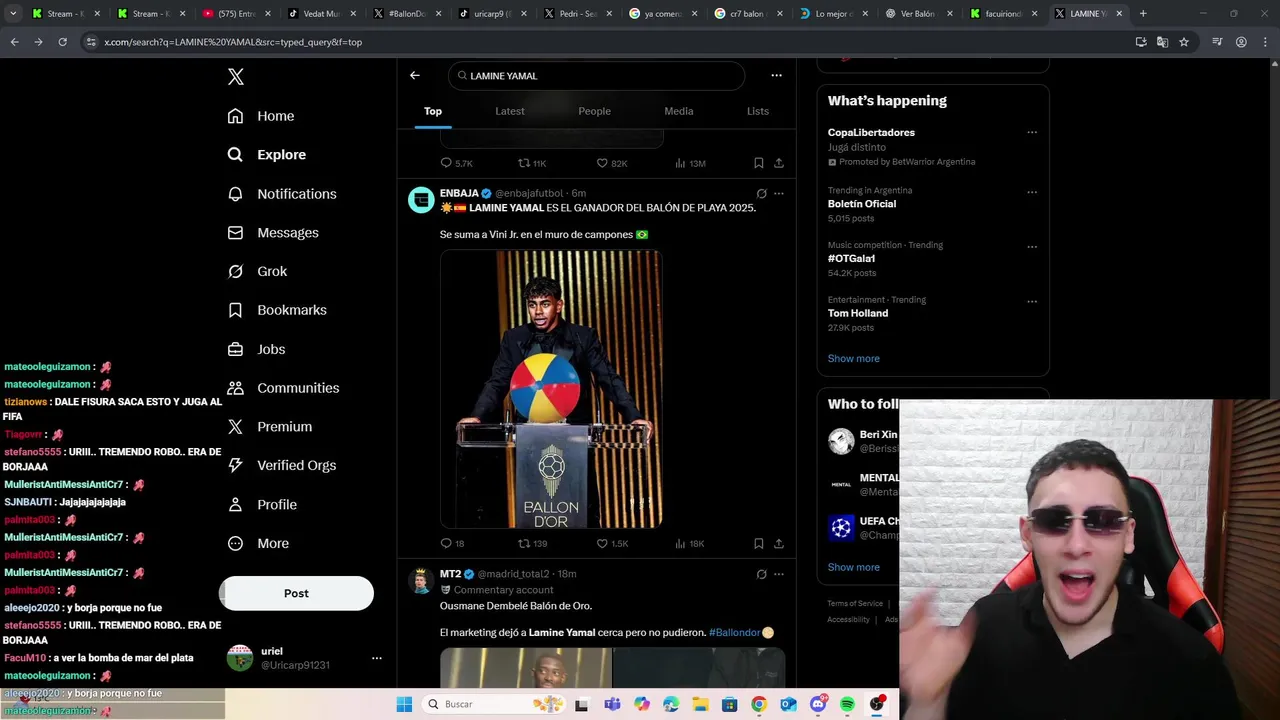The width and height of the screenshot is (1280, 720).
Task: Open search settings three-dot menu
Action: coord(776,75)
